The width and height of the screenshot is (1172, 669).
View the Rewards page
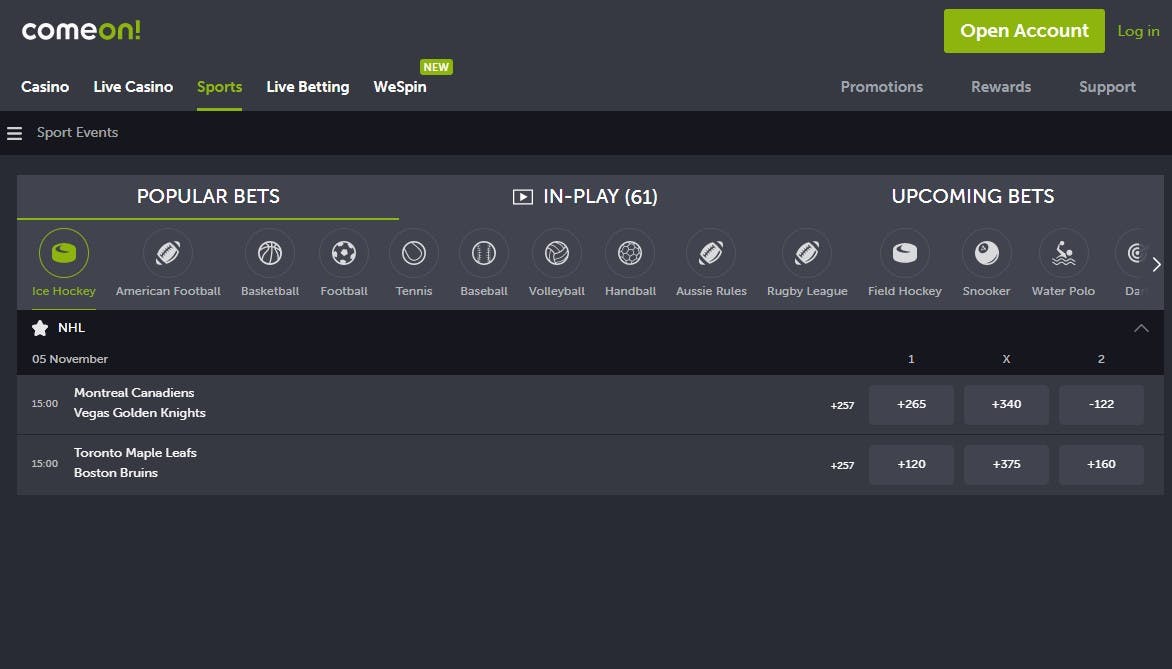tap(1001, 87)
